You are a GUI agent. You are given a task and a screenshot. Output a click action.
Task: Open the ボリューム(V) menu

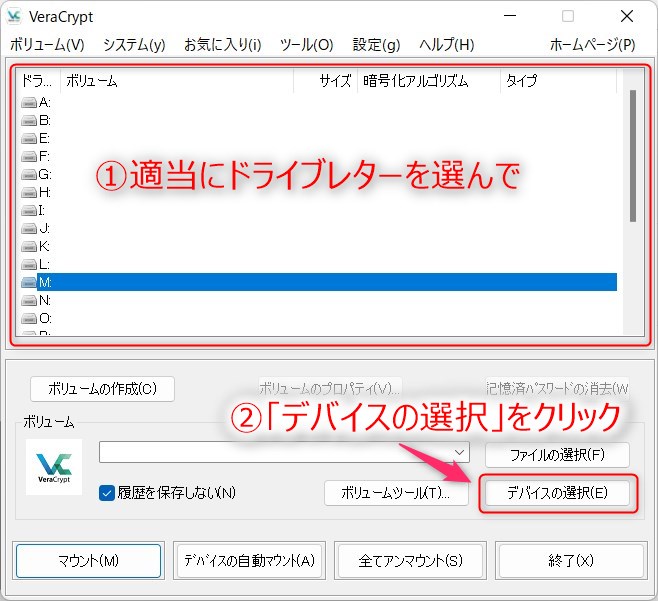pos(47,44)
